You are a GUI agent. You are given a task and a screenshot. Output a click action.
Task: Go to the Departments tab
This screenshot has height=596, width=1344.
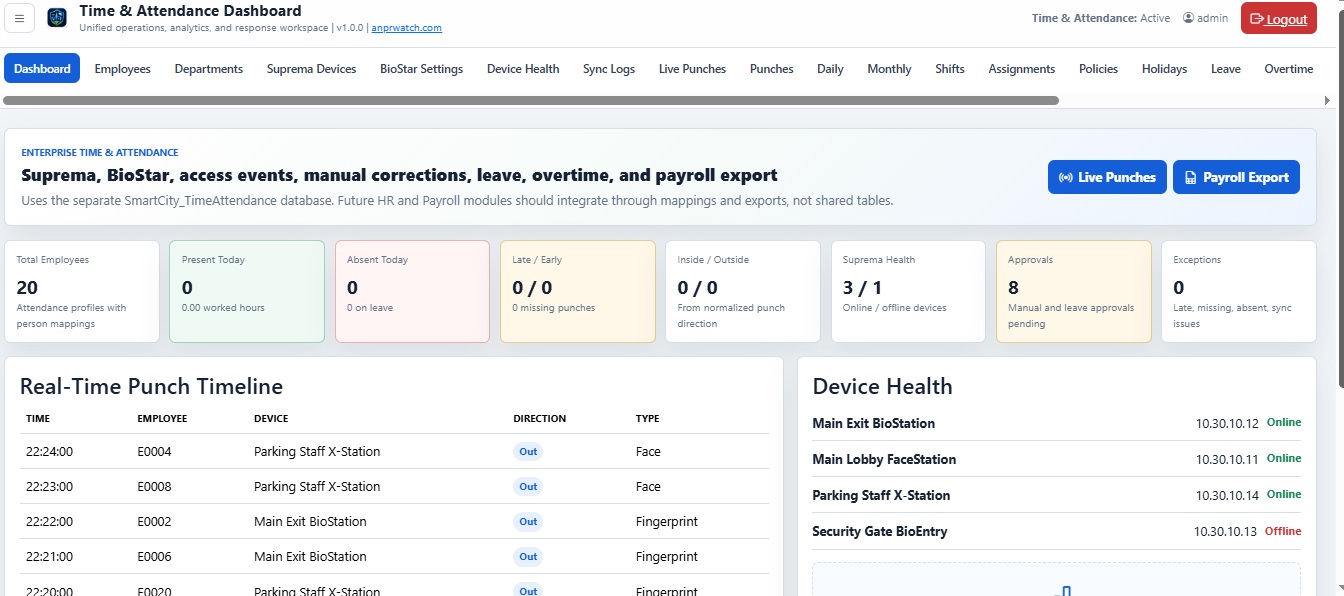[209, 69]
